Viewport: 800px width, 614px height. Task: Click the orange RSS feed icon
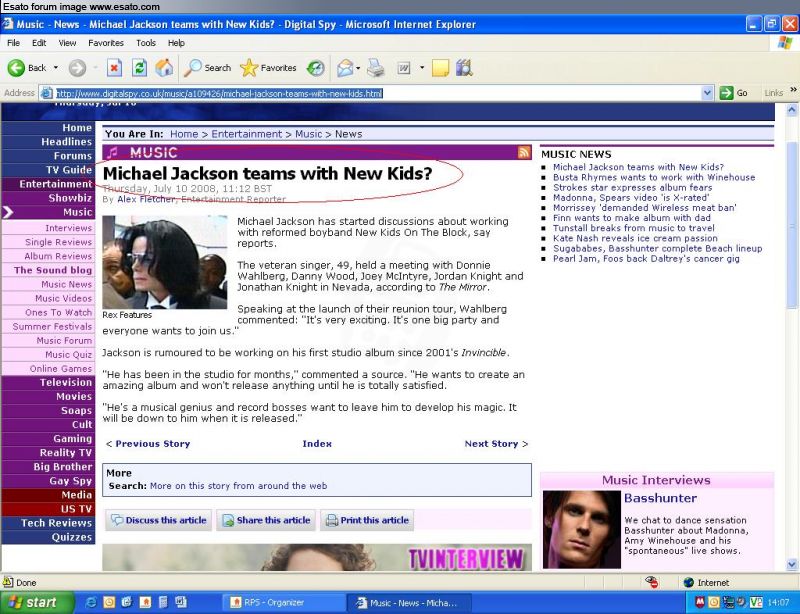coord(524,152)
